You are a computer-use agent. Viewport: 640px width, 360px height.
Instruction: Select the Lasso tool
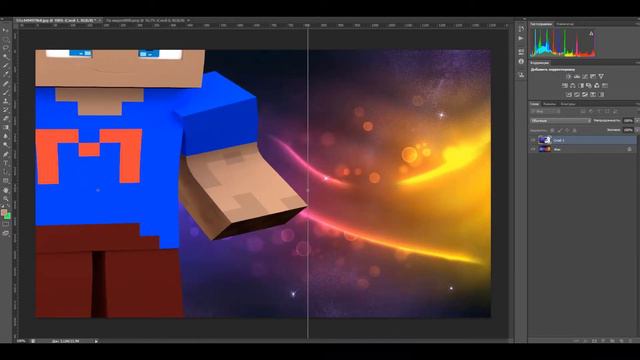tap(6, 48)
